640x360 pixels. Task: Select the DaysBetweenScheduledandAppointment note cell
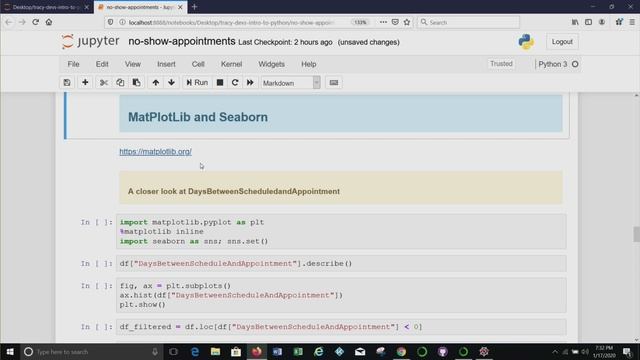click(340, 188)
